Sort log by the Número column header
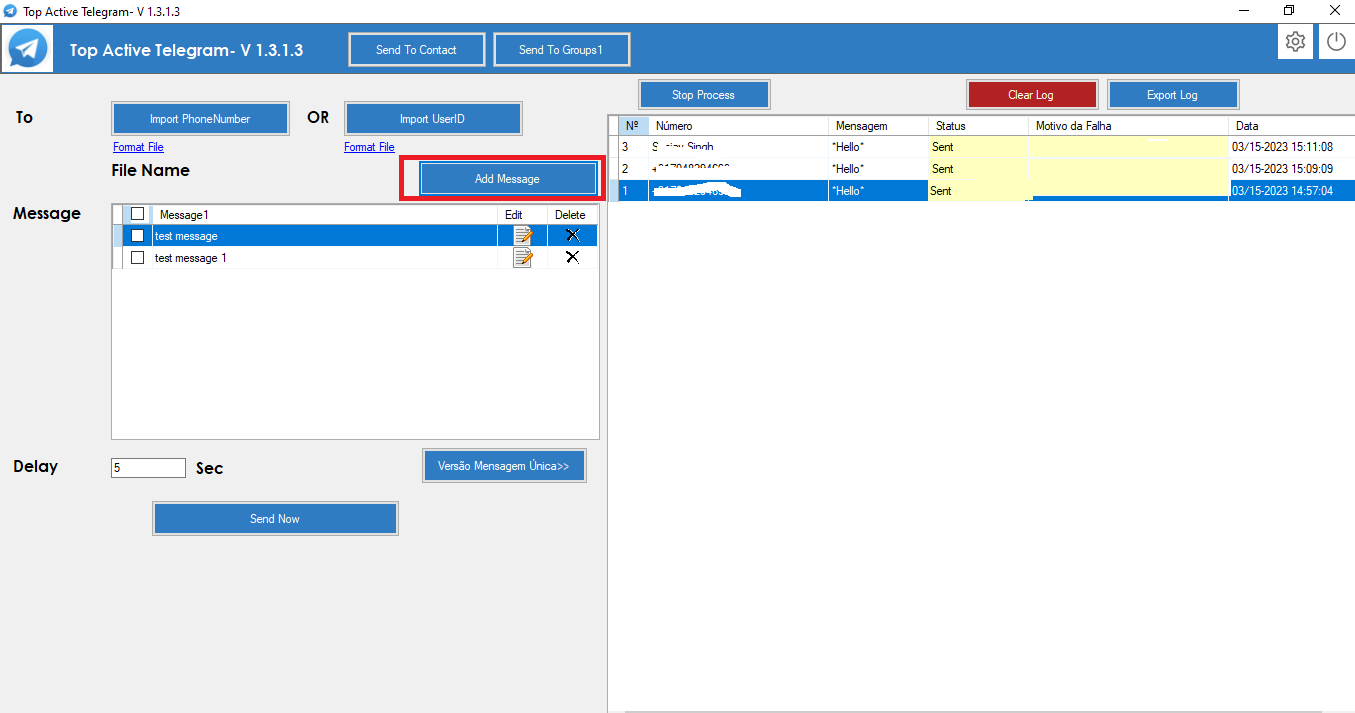The width and height of the screenshot is (1355, 713). 738,126
